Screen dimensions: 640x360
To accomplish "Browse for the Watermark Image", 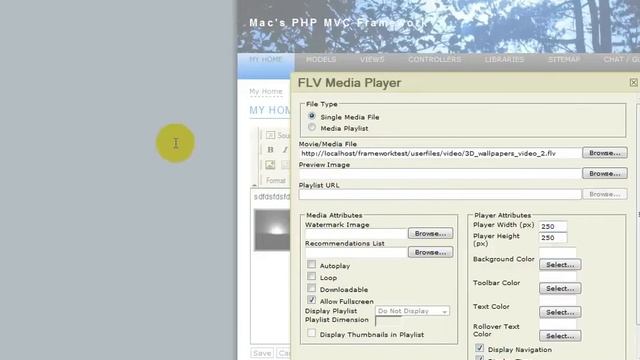I will [x=430, y=233].
